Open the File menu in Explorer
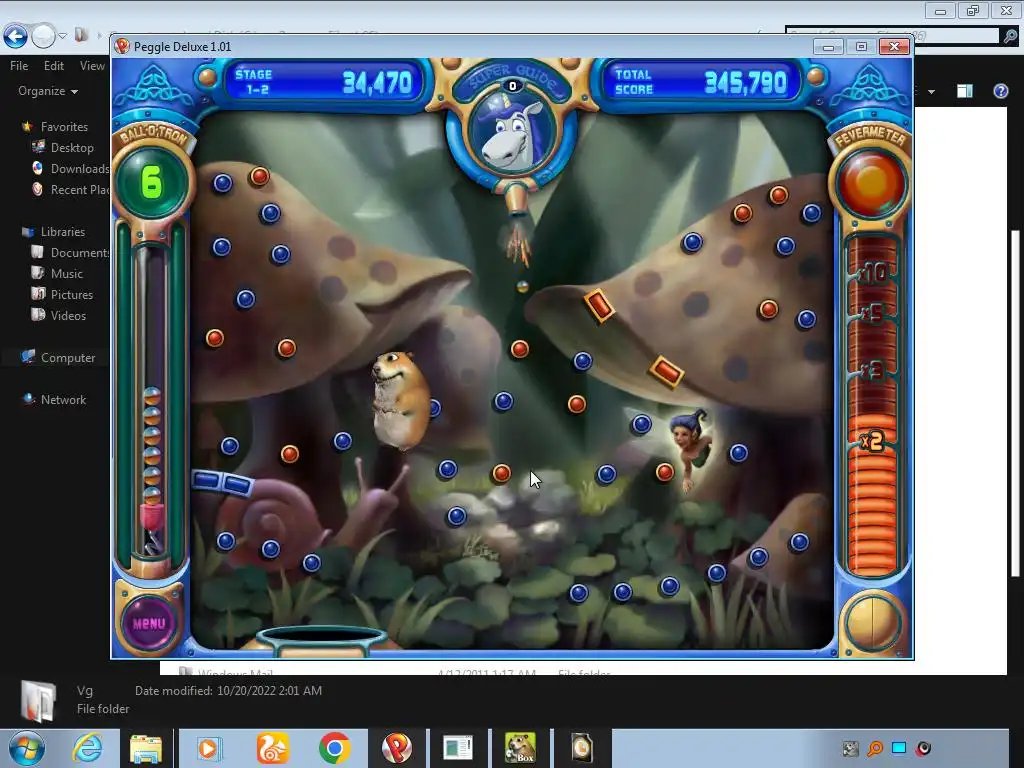Image resolution: width=1024 pixels, height=768 pixels. (19, 65)
